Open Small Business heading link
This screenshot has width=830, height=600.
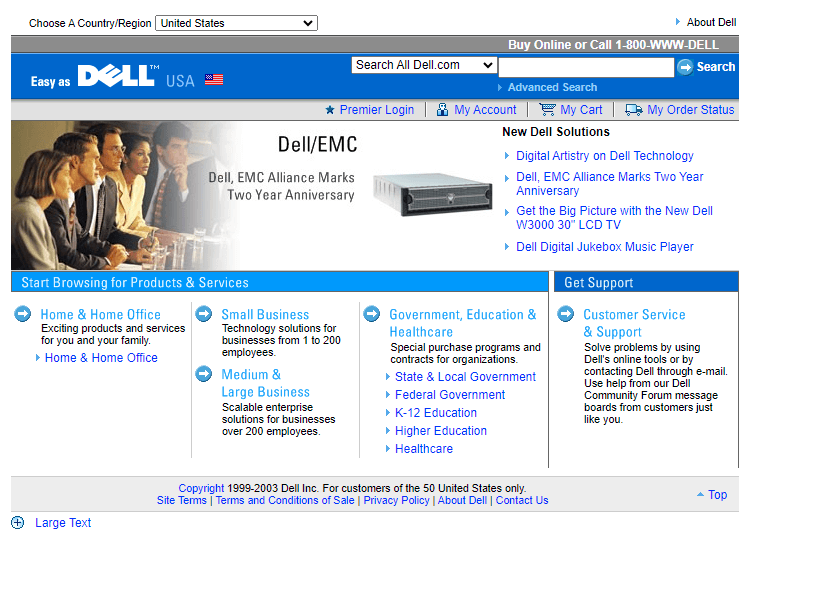point(265,315)
